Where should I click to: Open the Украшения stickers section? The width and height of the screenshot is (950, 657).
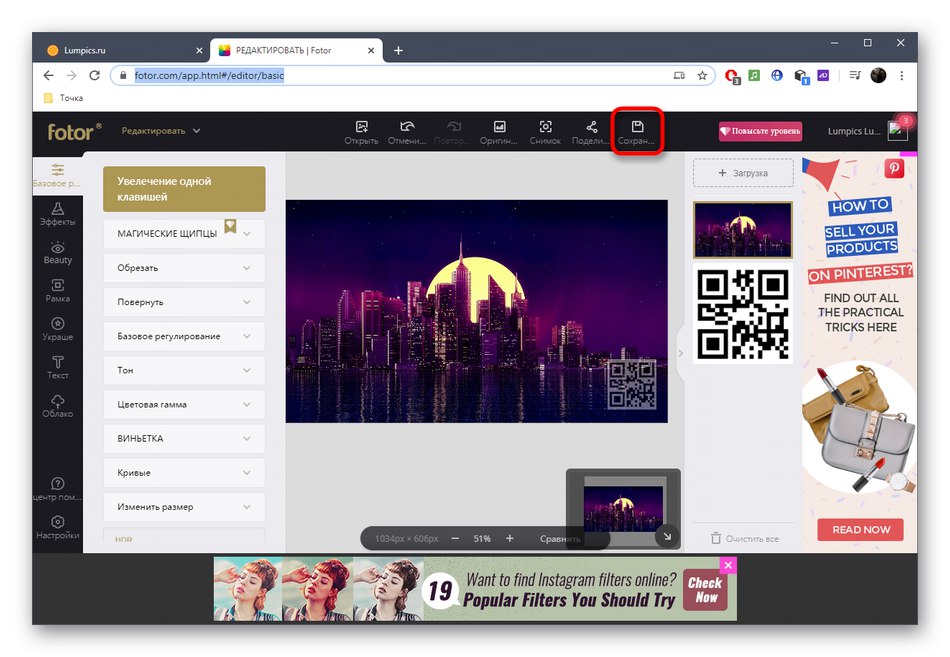point(58,329)
